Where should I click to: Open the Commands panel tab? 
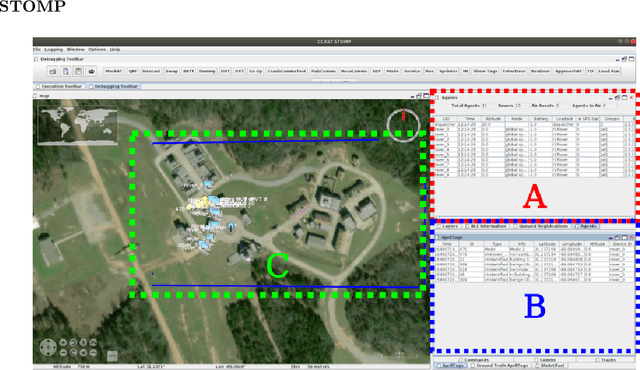click(474, 360)
